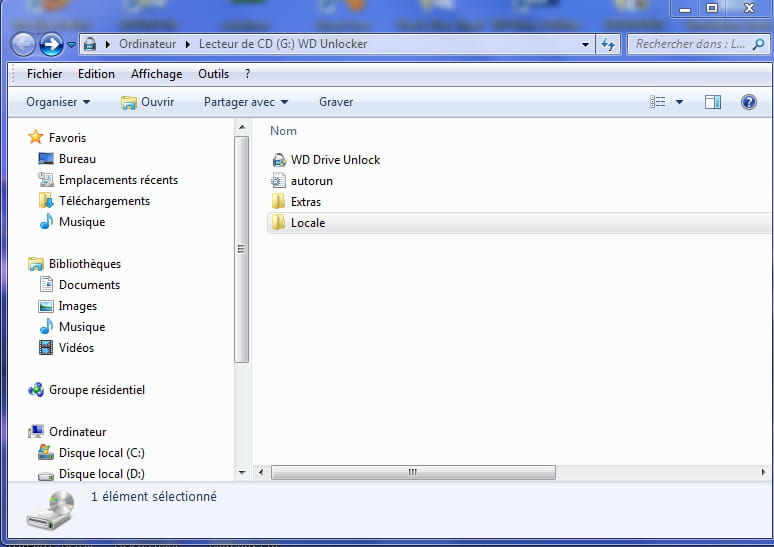Viewport: 774px width, 547px height.
Task: Select Ordinateur in the navigation pane
Action: pyautogui.click(x=68, y=432)
